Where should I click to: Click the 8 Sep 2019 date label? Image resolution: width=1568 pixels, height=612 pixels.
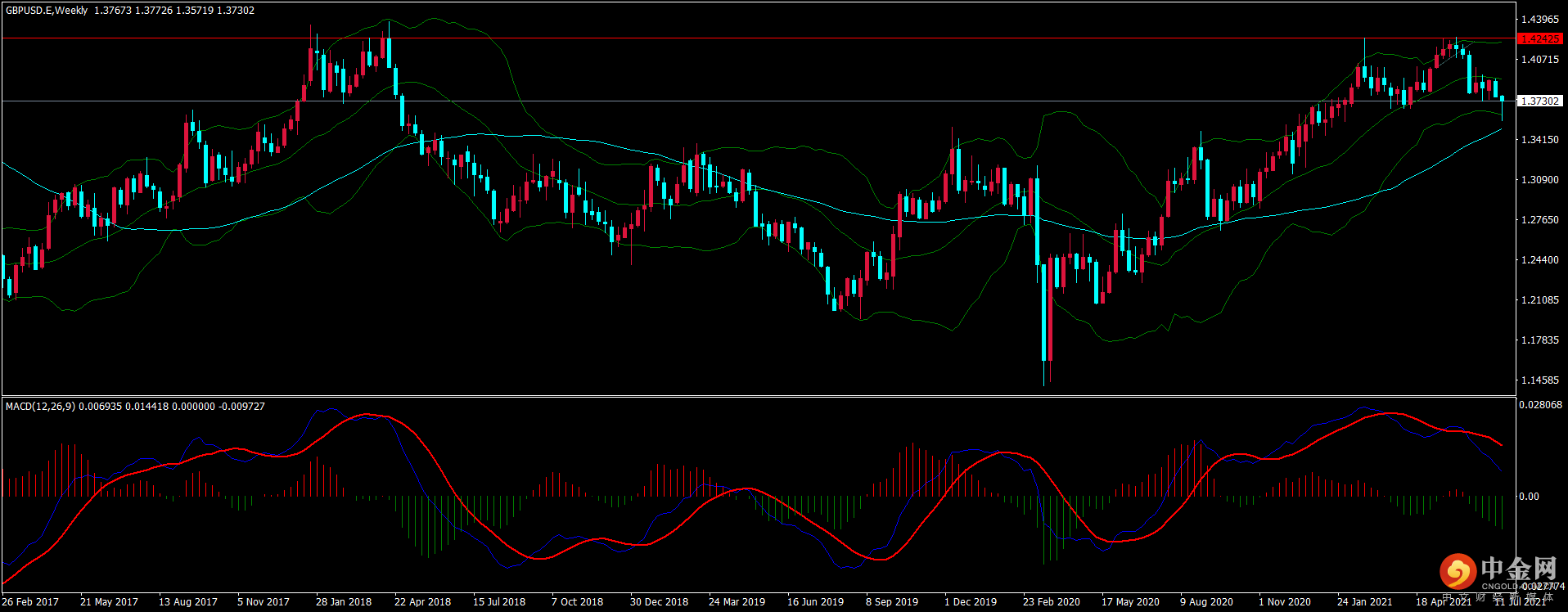(892, 601)
